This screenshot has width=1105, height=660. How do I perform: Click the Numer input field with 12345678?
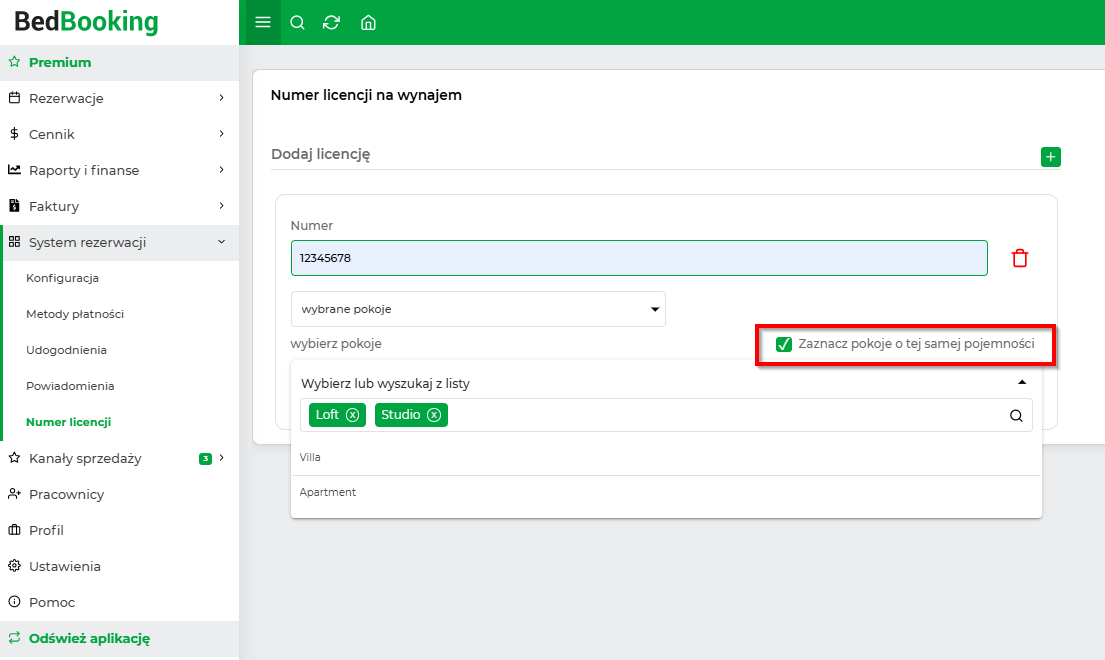coord(639,258)
